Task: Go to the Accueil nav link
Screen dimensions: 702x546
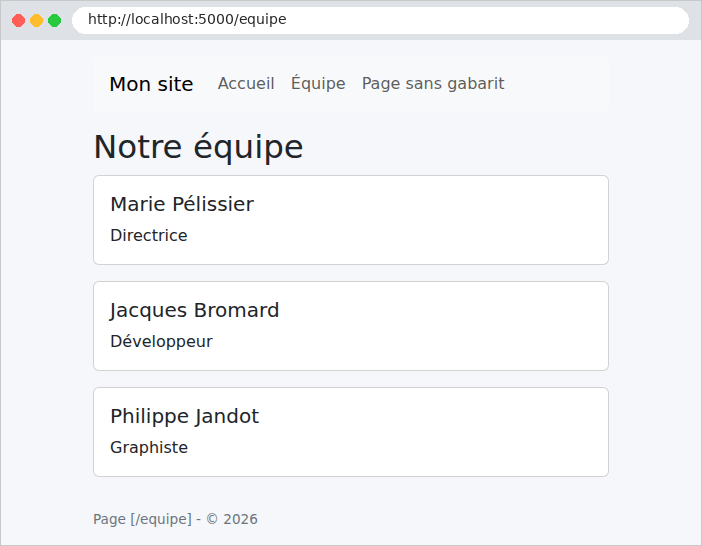Action: 246,84
